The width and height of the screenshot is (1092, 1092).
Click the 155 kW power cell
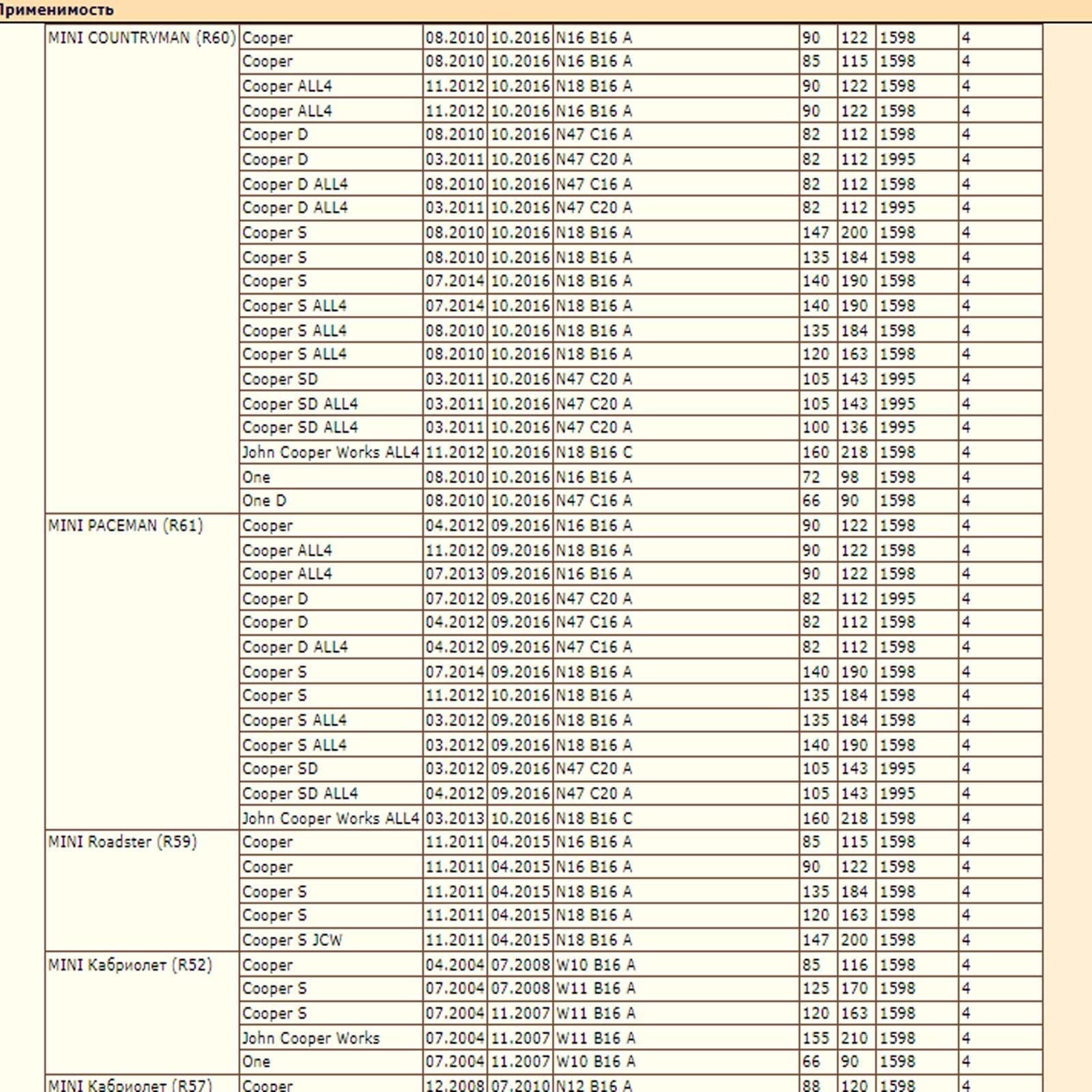(x=816, y=1038)
